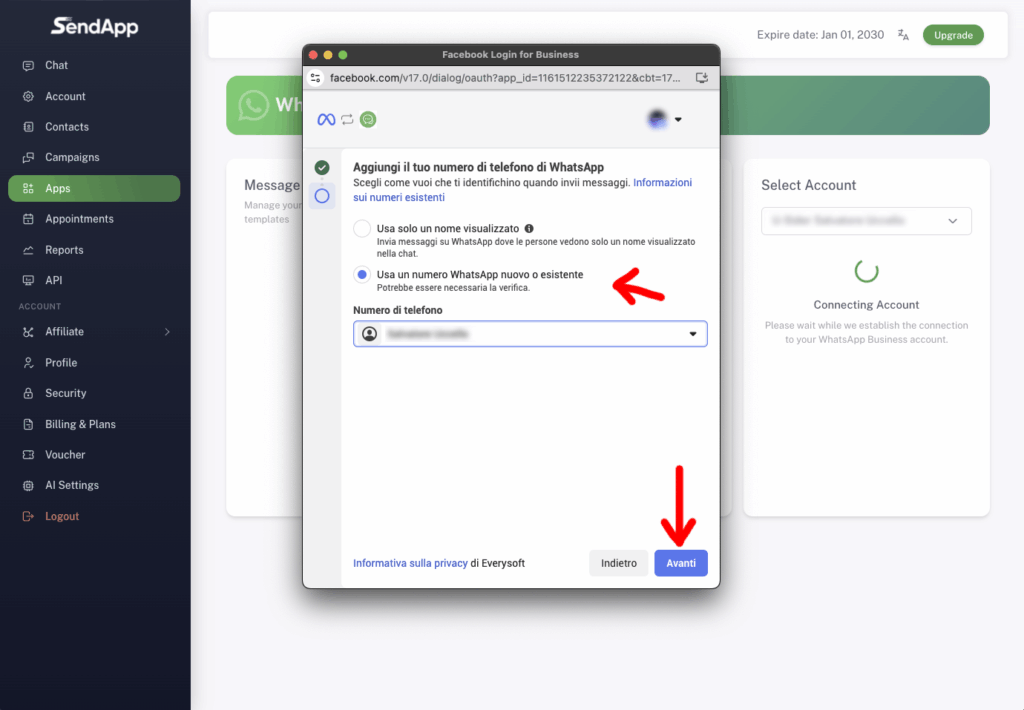
Task: Click the Contacts icon in sidebar
Action: 28,127
